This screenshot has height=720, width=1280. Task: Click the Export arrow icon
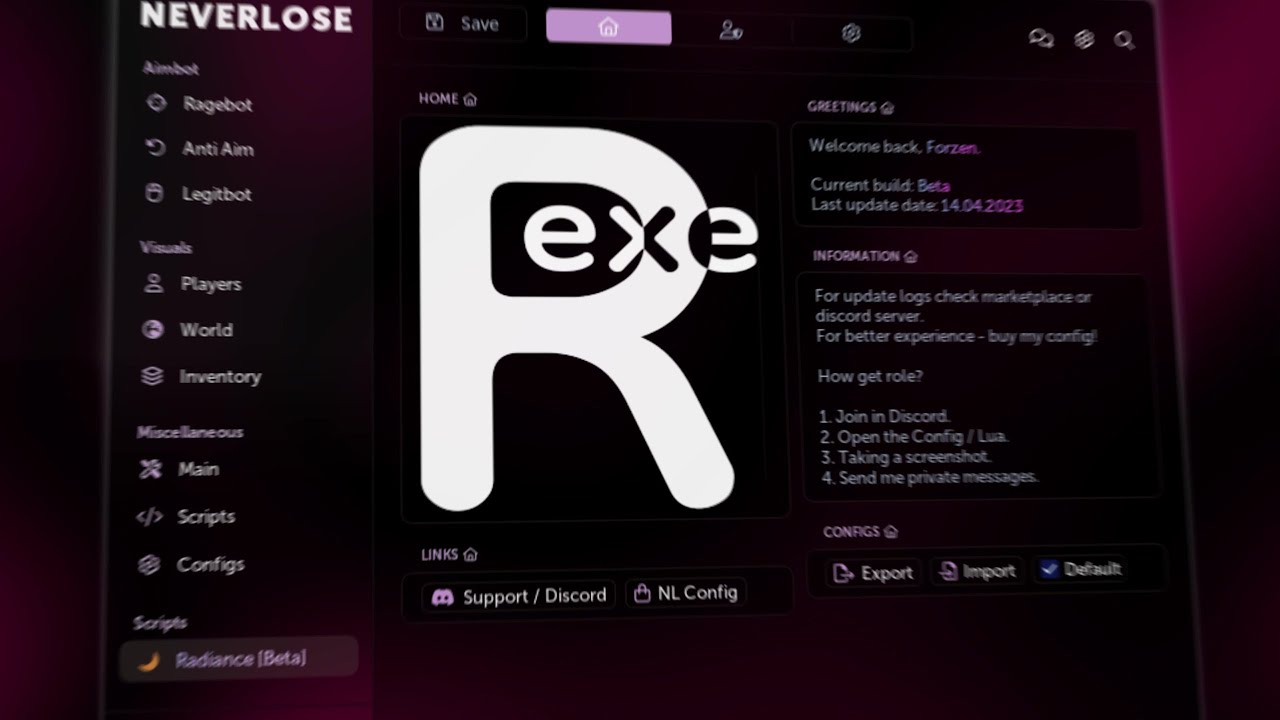(x=844, y=573)
